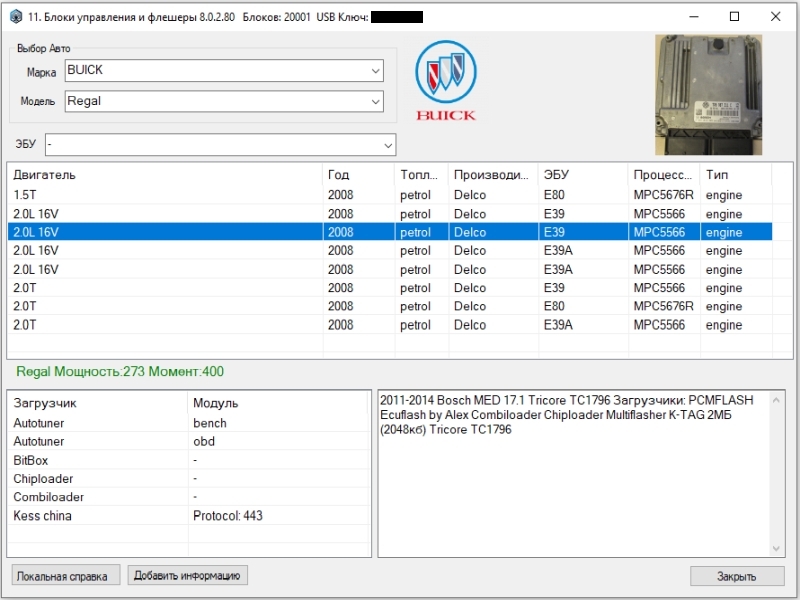Expand the Модель Regal dropdown
The height and width of the screenshot is (600, 800).
pos(224,101)
